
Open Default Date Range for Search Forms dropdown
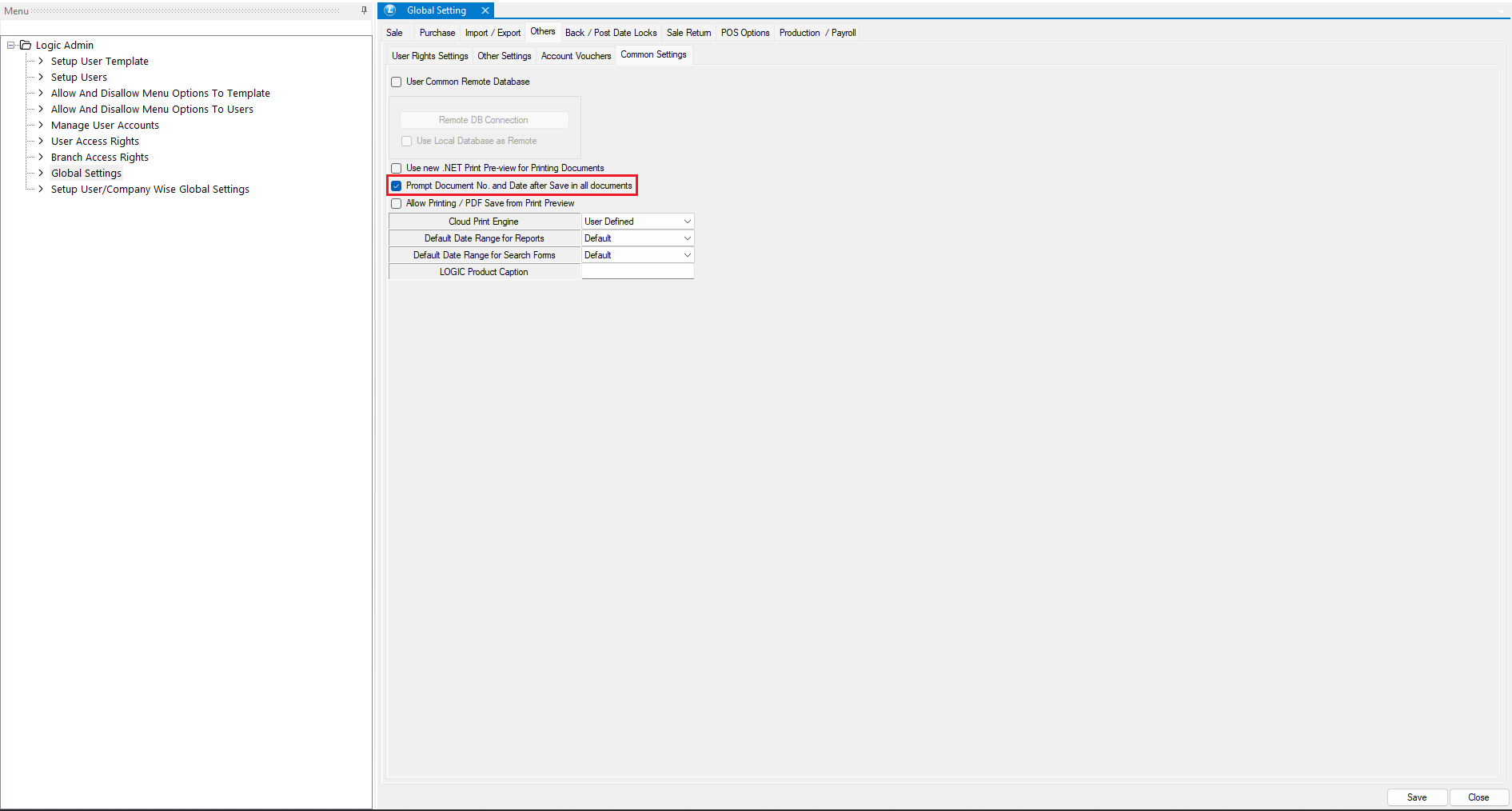(687, 255)
